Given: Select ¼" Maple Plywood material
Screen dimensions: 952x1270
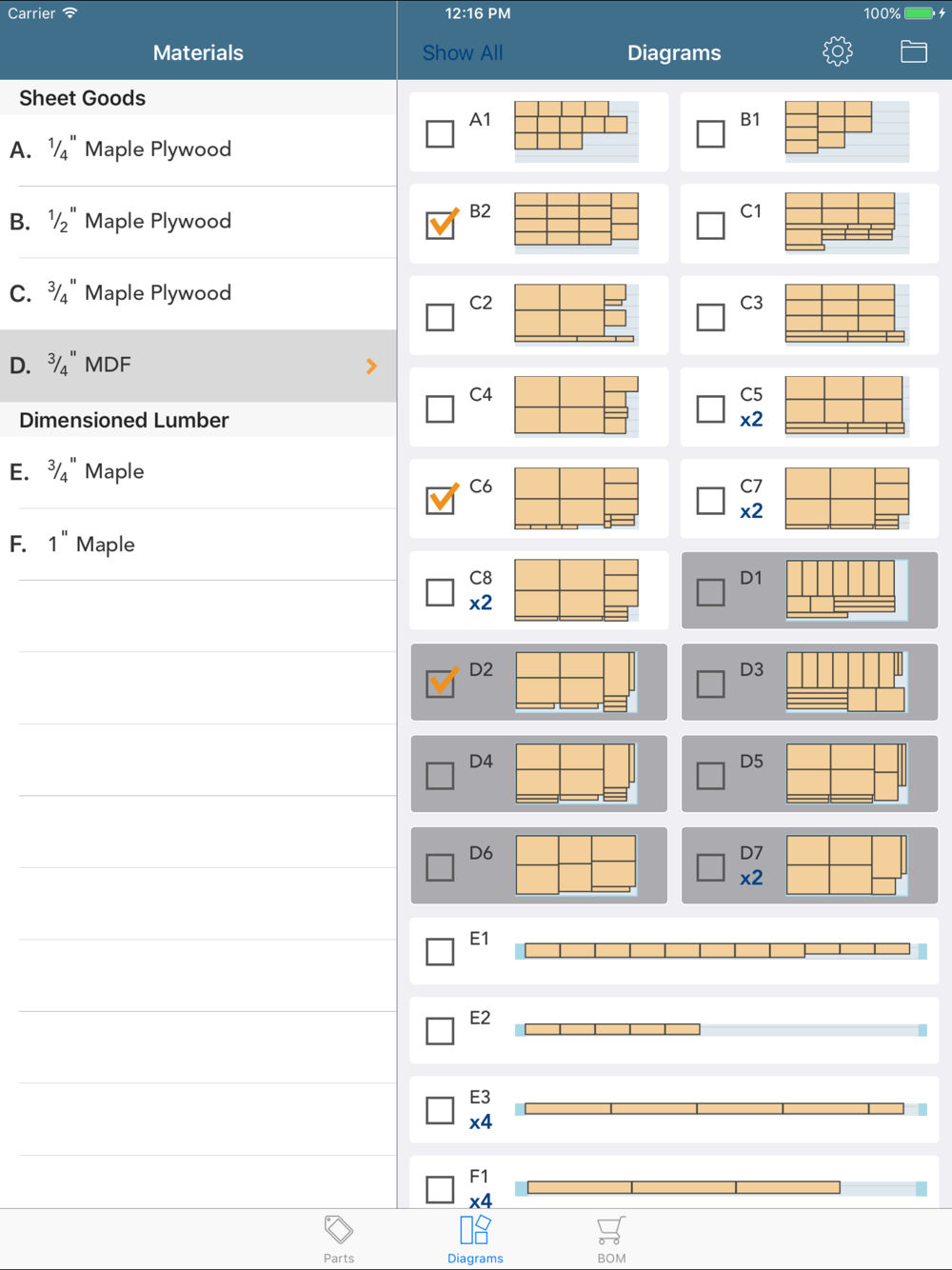Looking at the screenshot, I should [198, 149].
